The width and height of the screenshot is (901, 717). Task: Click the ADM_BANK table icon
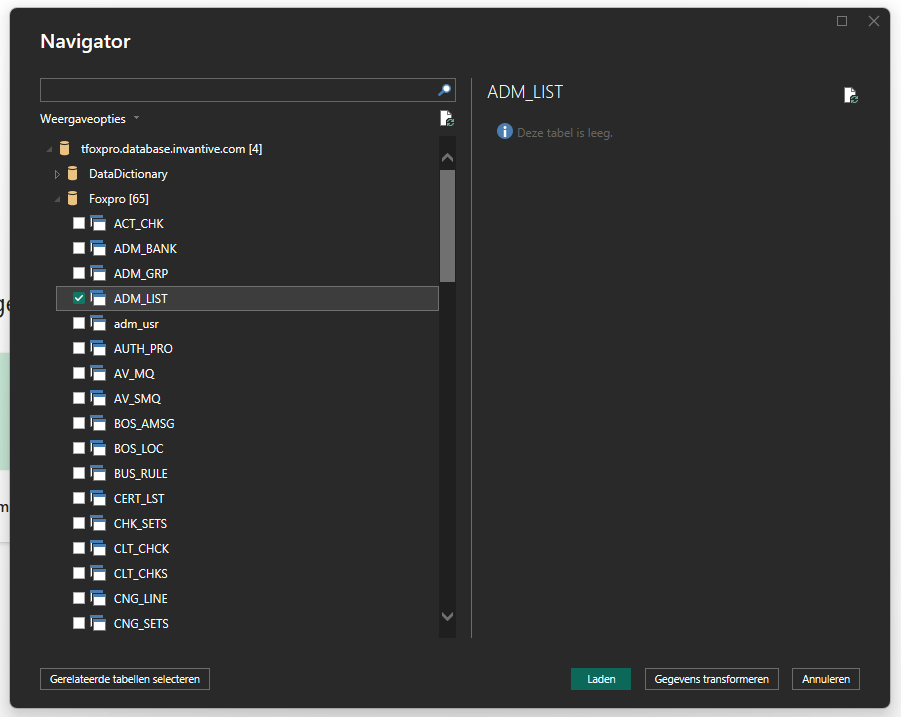tap(98, 249)
